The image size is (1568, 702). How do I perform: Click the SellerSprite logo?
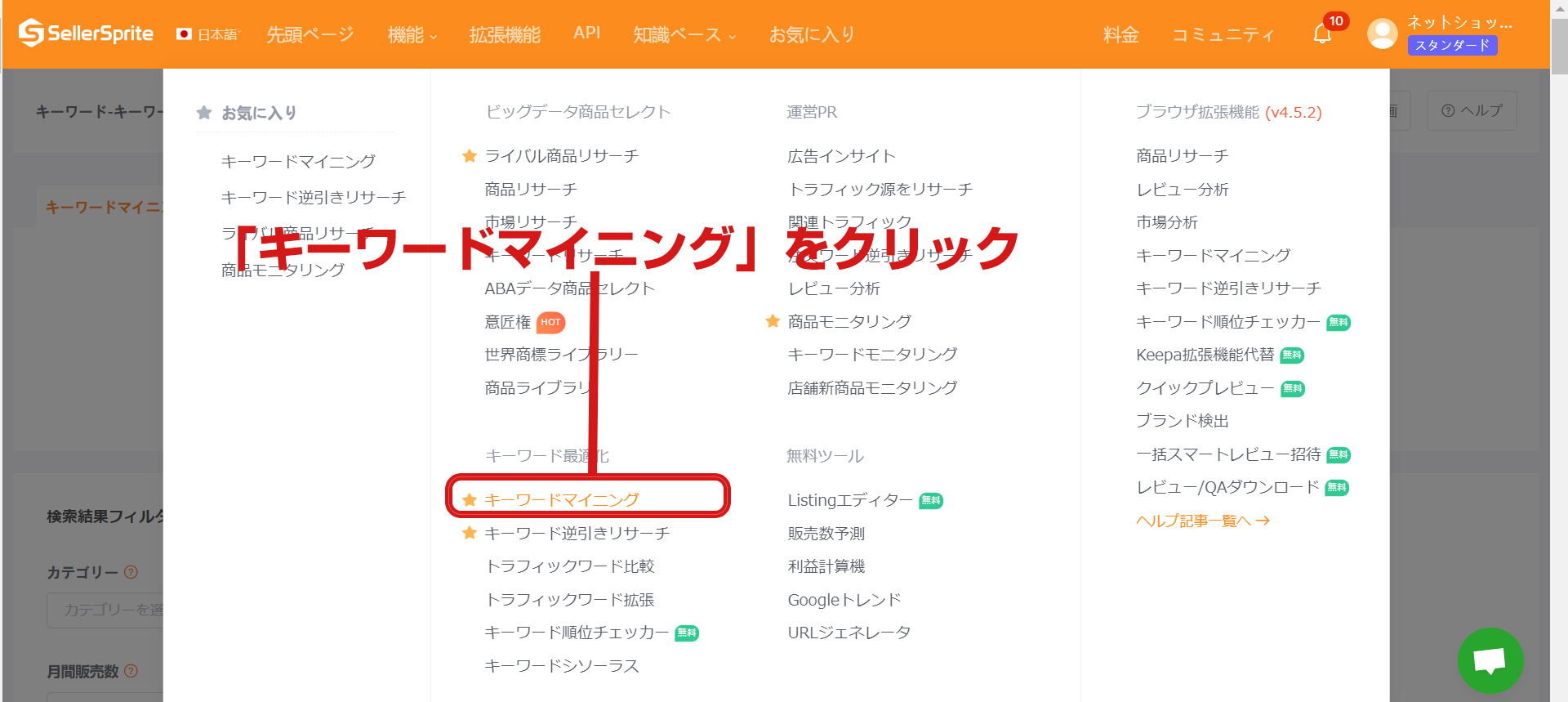[x=86, y=34]
